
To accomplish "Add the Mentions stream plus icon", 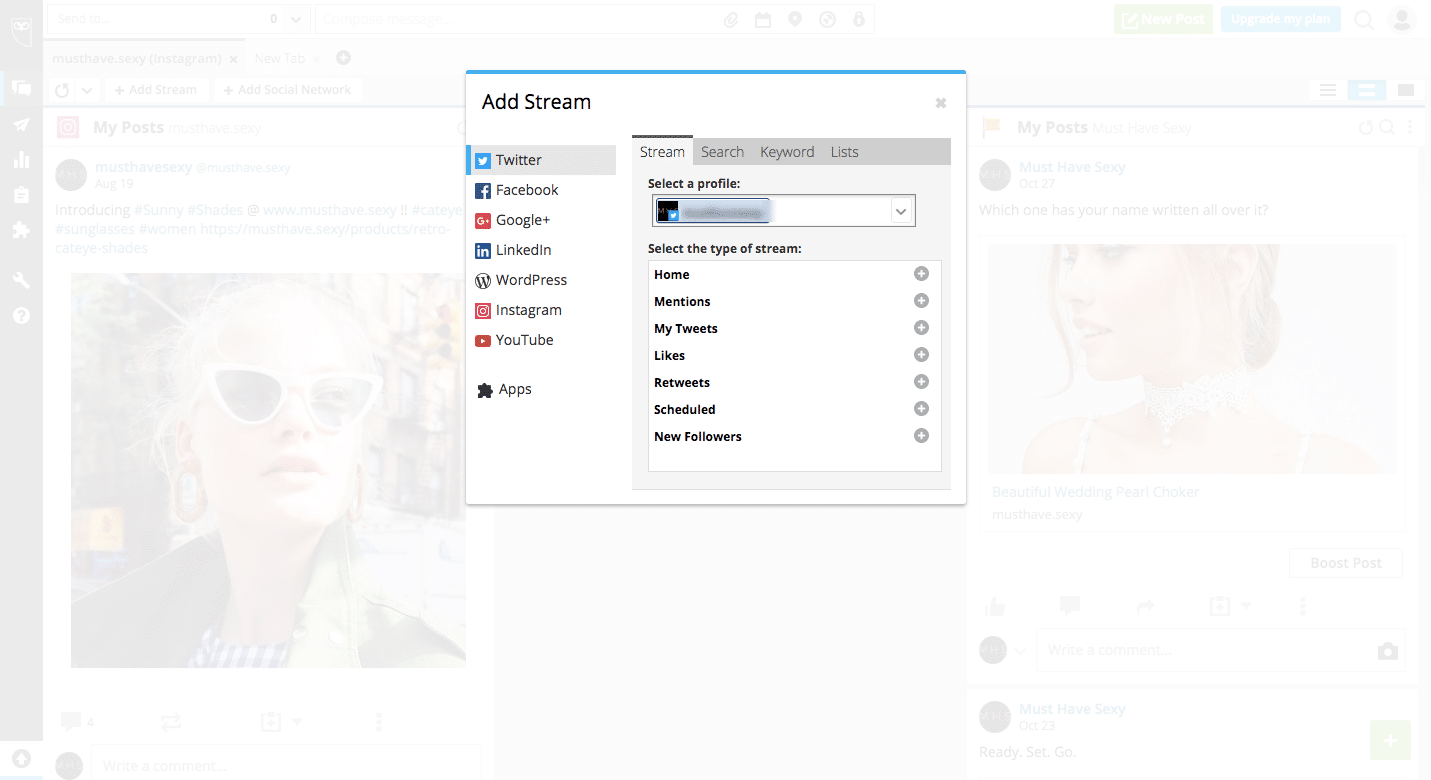I will click(922, 301).
